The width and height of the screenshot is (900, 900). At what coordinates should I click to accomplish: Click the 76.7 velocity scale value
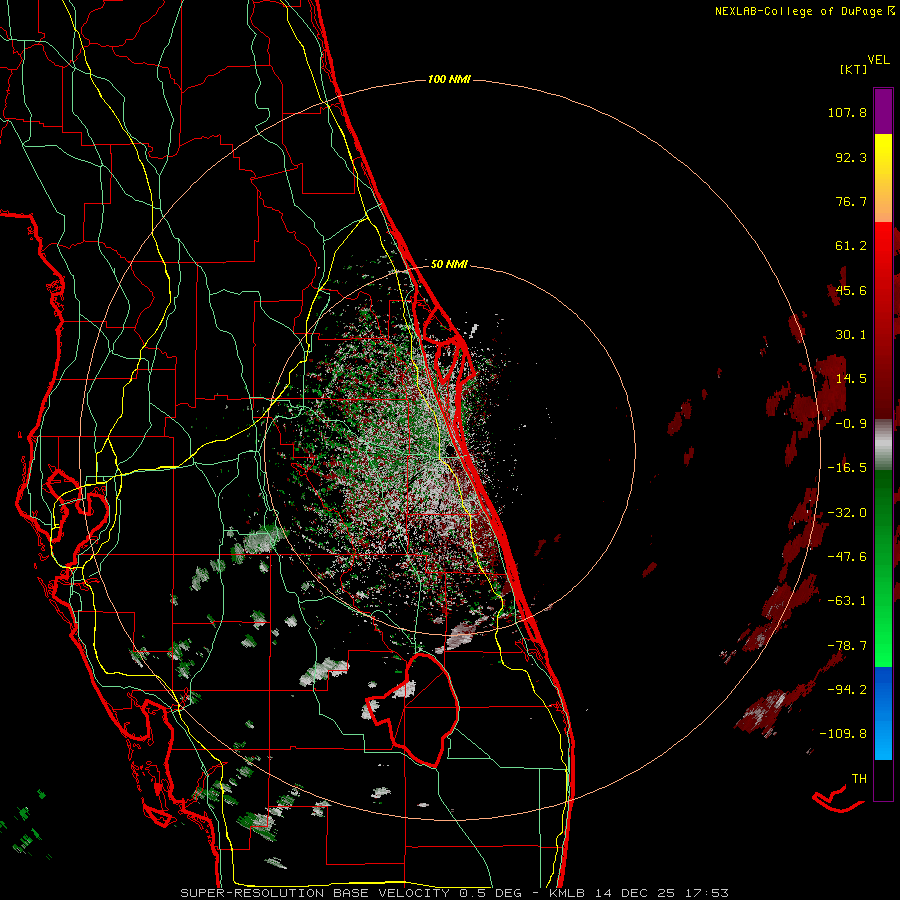(851, 201)
